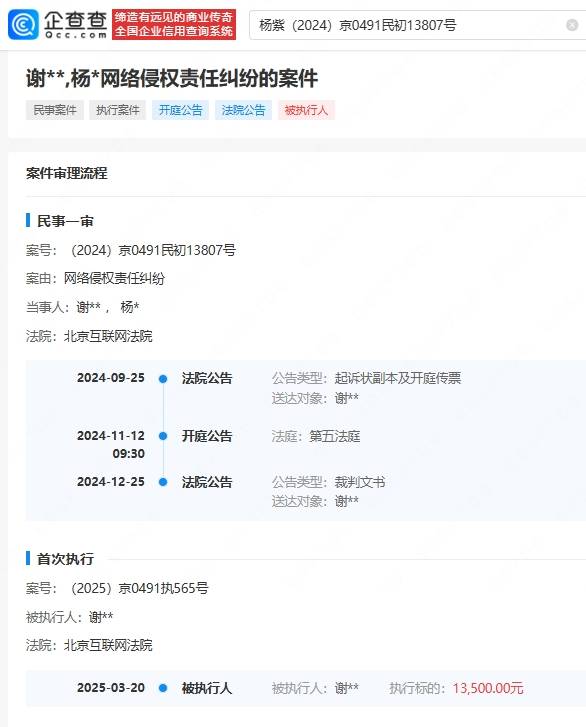Click the 2025-03-20 timeline dot
This screenshot has width=586, height=727.
pyautogui.click(x=163, y=688)
